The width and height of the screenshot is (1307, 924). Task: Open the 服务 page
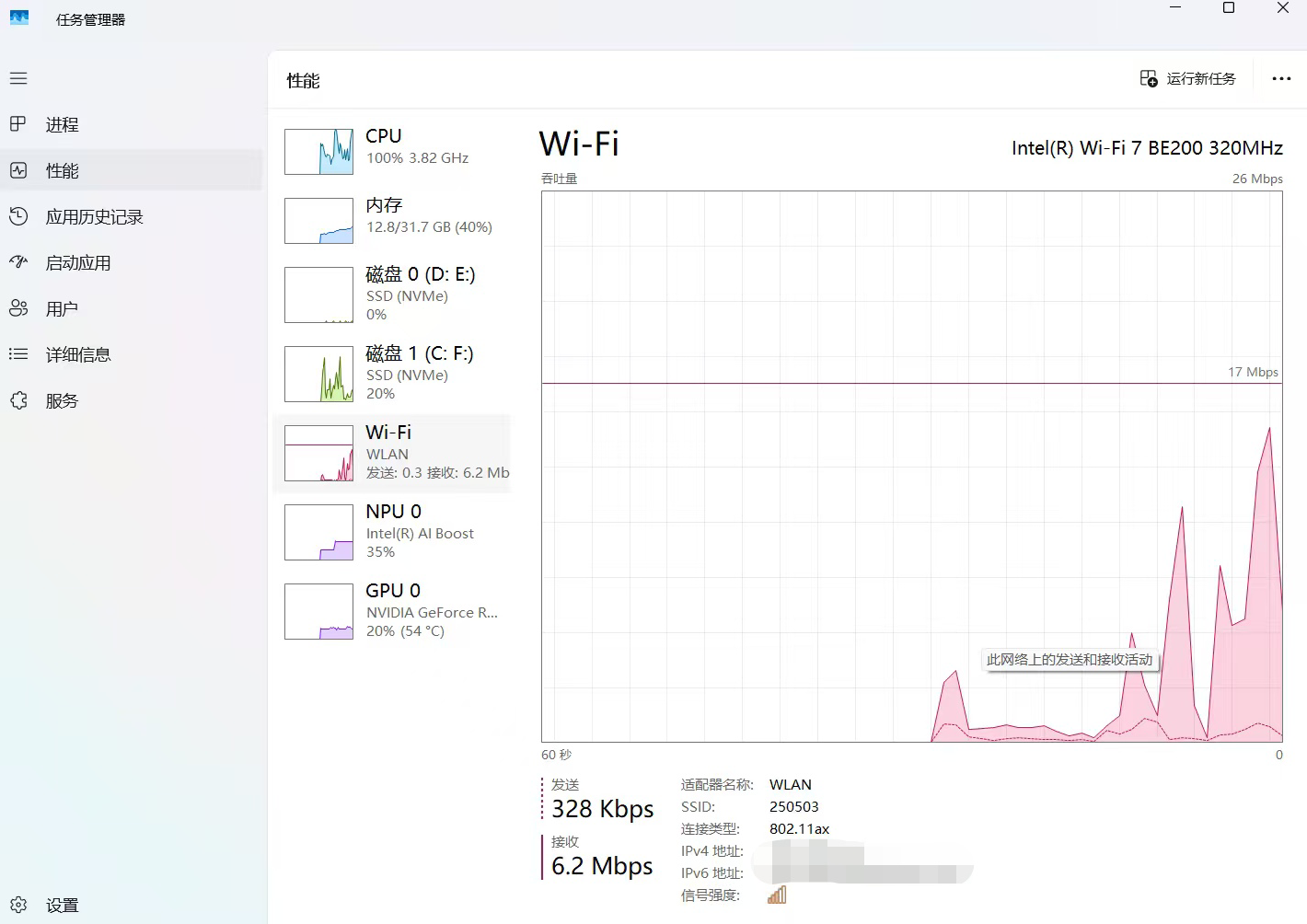[x=132, y=400]
